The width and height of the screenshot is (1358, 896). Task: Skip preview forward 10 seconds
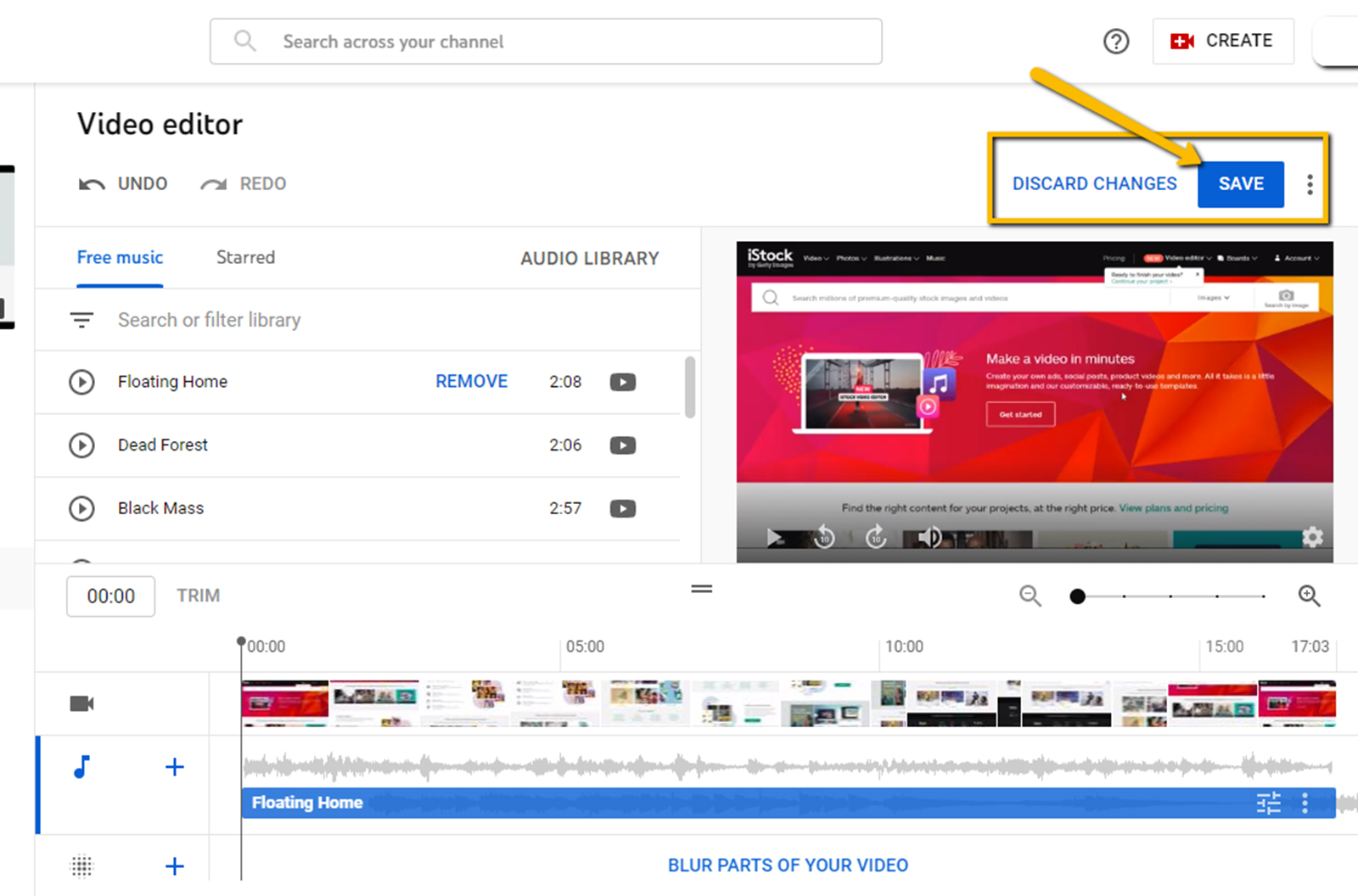click(x=876, y=537)
